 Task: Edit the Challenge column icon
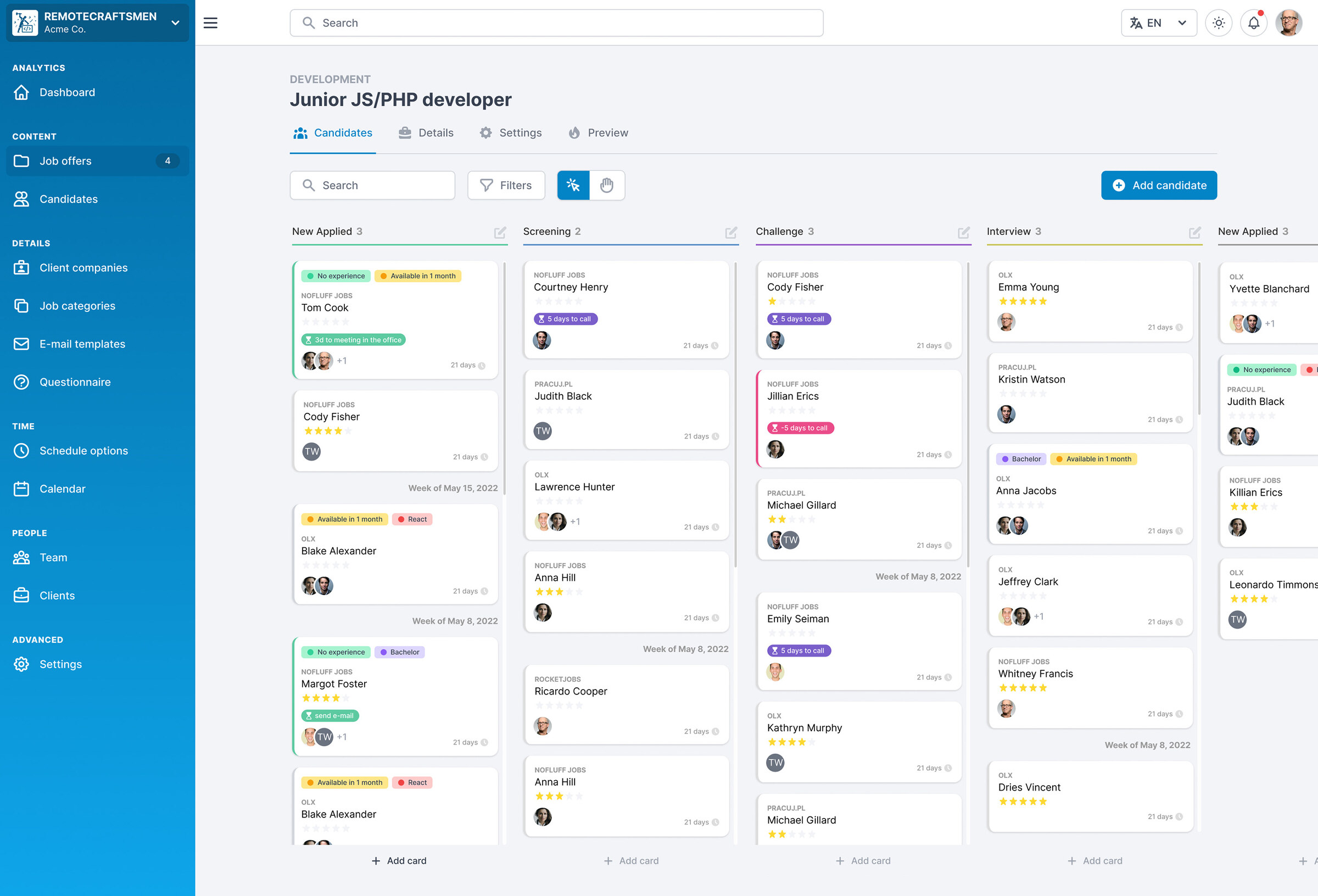pos(964,232)
